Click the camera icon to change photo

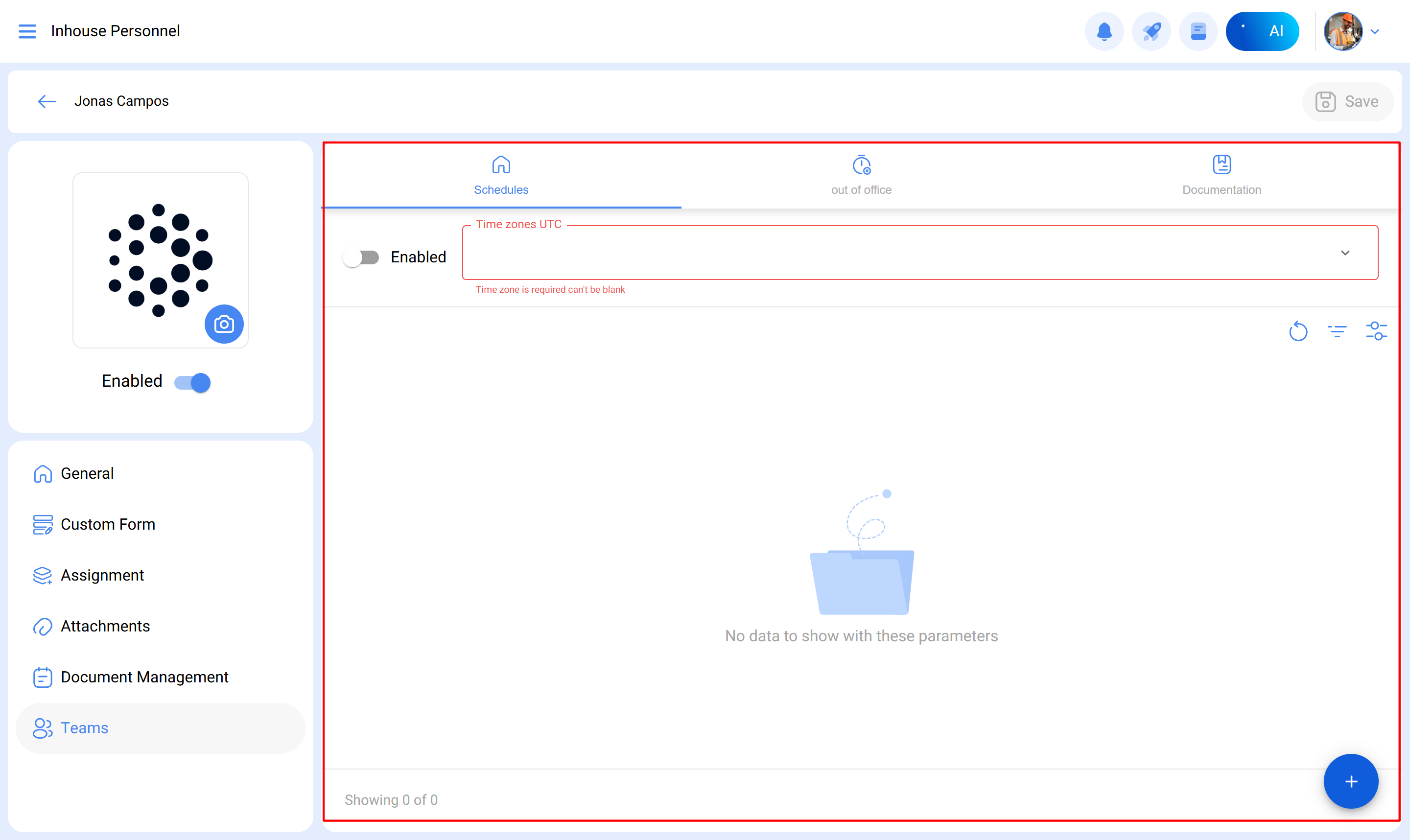pos(224,324)
